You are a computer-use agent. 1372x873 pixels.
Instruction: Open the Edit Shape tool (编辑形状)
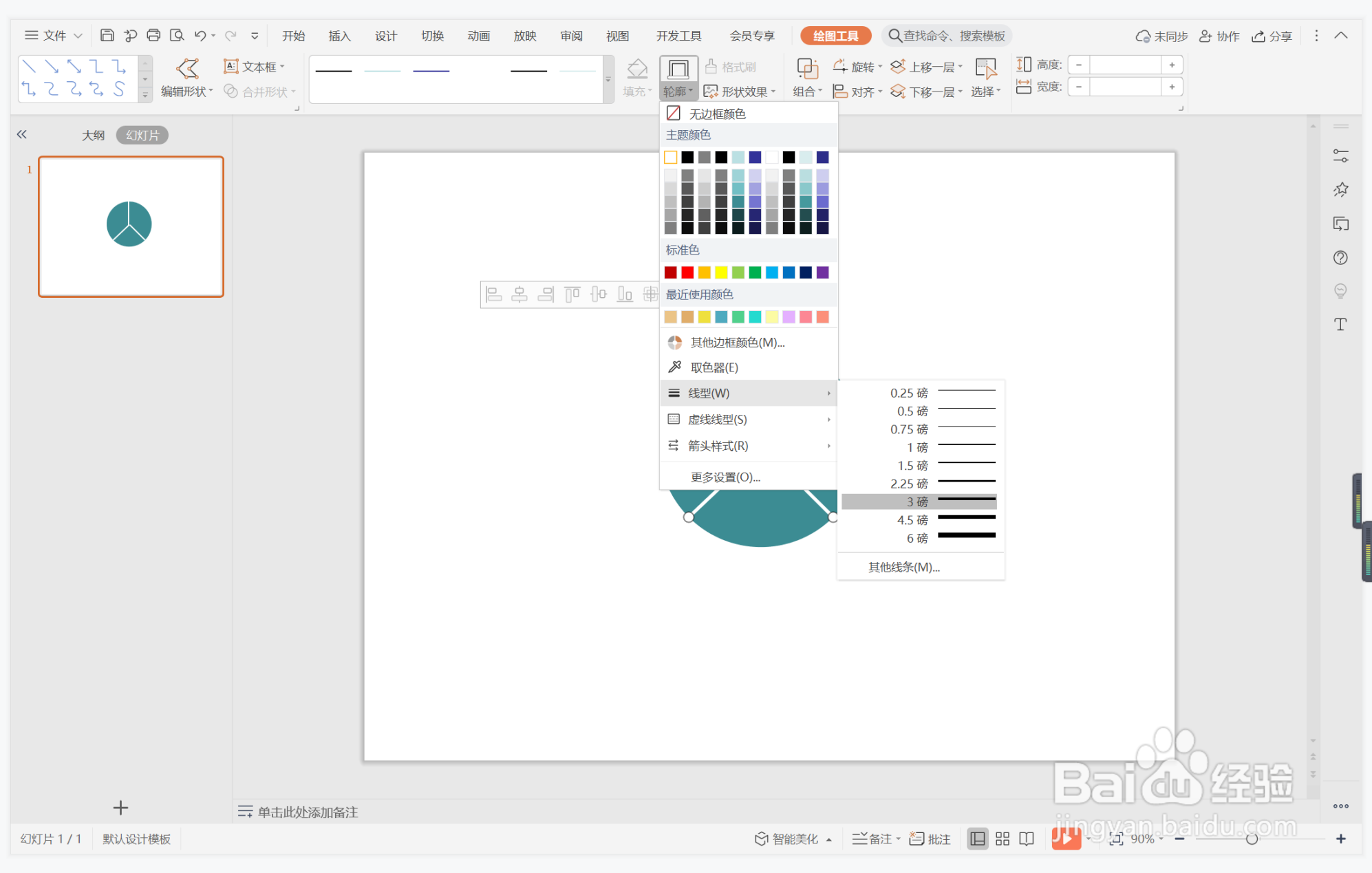pyautogui.click(x=187, y=78)
